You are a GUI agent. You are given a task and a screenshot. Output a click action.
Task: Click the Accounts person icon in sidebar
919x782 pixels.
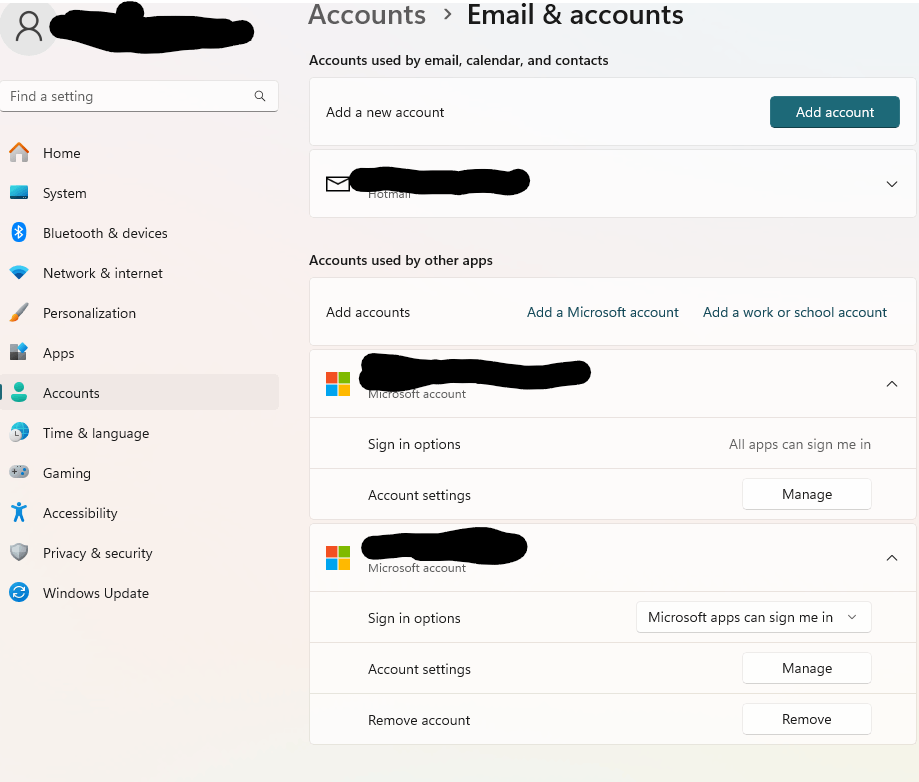(x=19, y=392)
